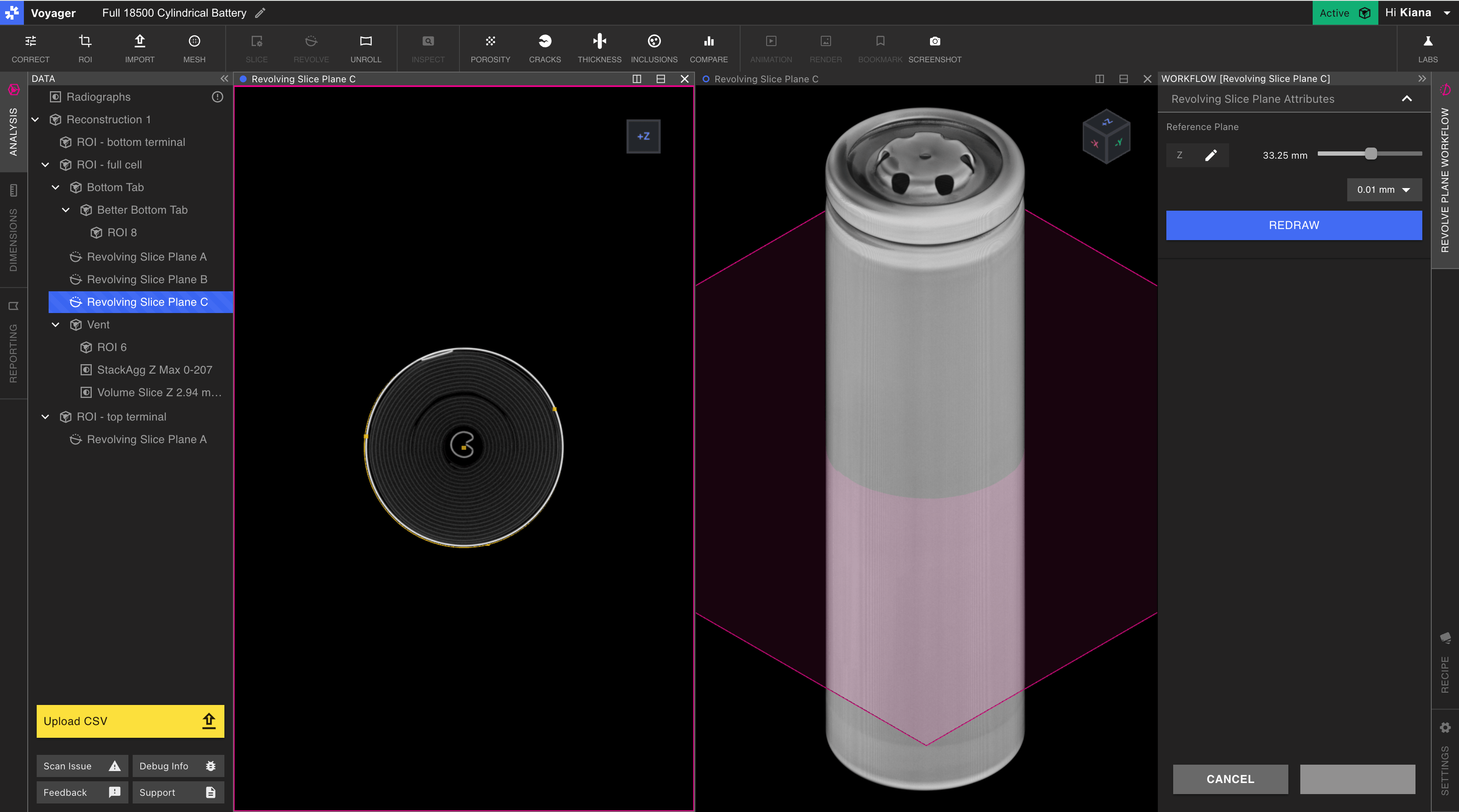This screenshot has width=1459, height=812.
Task: Collapse the Bottom Tab node
Action: coord(55,187)
